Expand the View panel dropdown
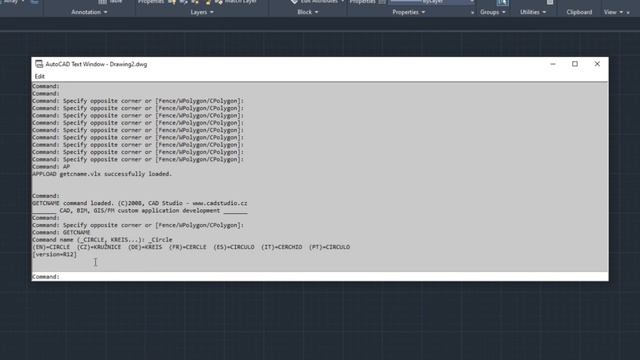This screenshot has height=360, width=640. (x=613, y=12)
